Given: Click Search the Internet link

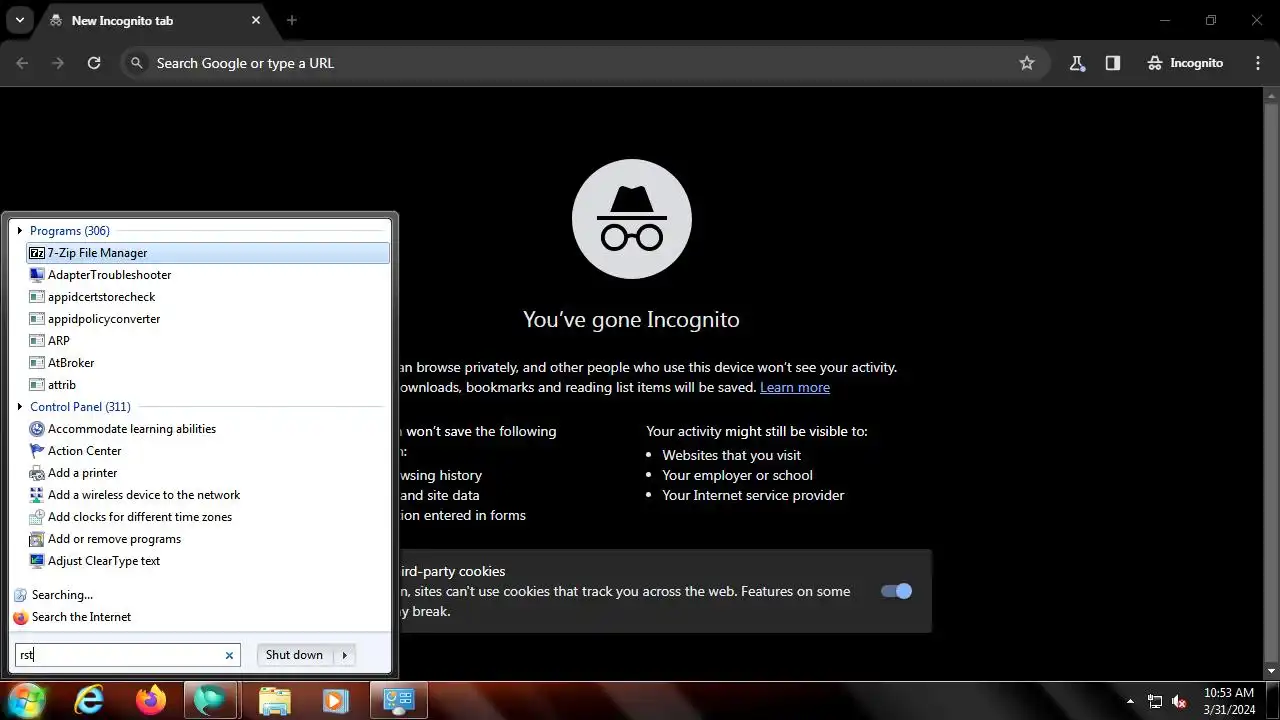Looking at the screenshot, I should point(81,617).
